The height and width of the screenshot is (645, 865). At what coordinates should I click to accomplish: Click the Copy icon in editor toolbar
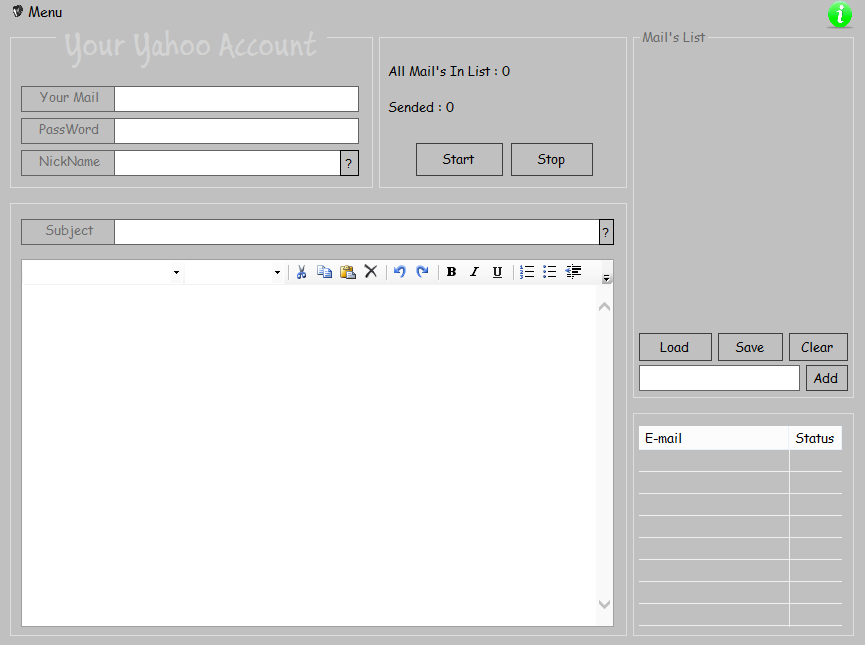click(x=324, y=272)
